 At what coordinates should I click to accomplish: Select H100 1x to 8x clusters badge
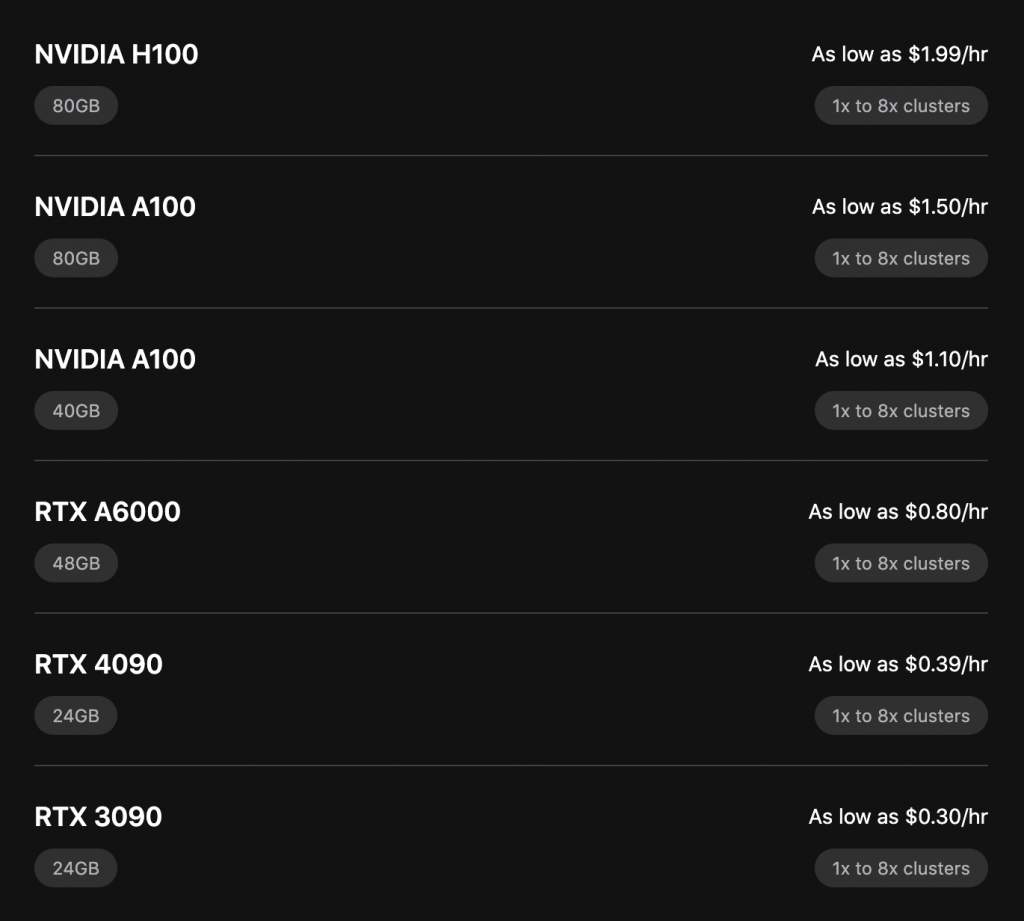(x=901, y=106)
